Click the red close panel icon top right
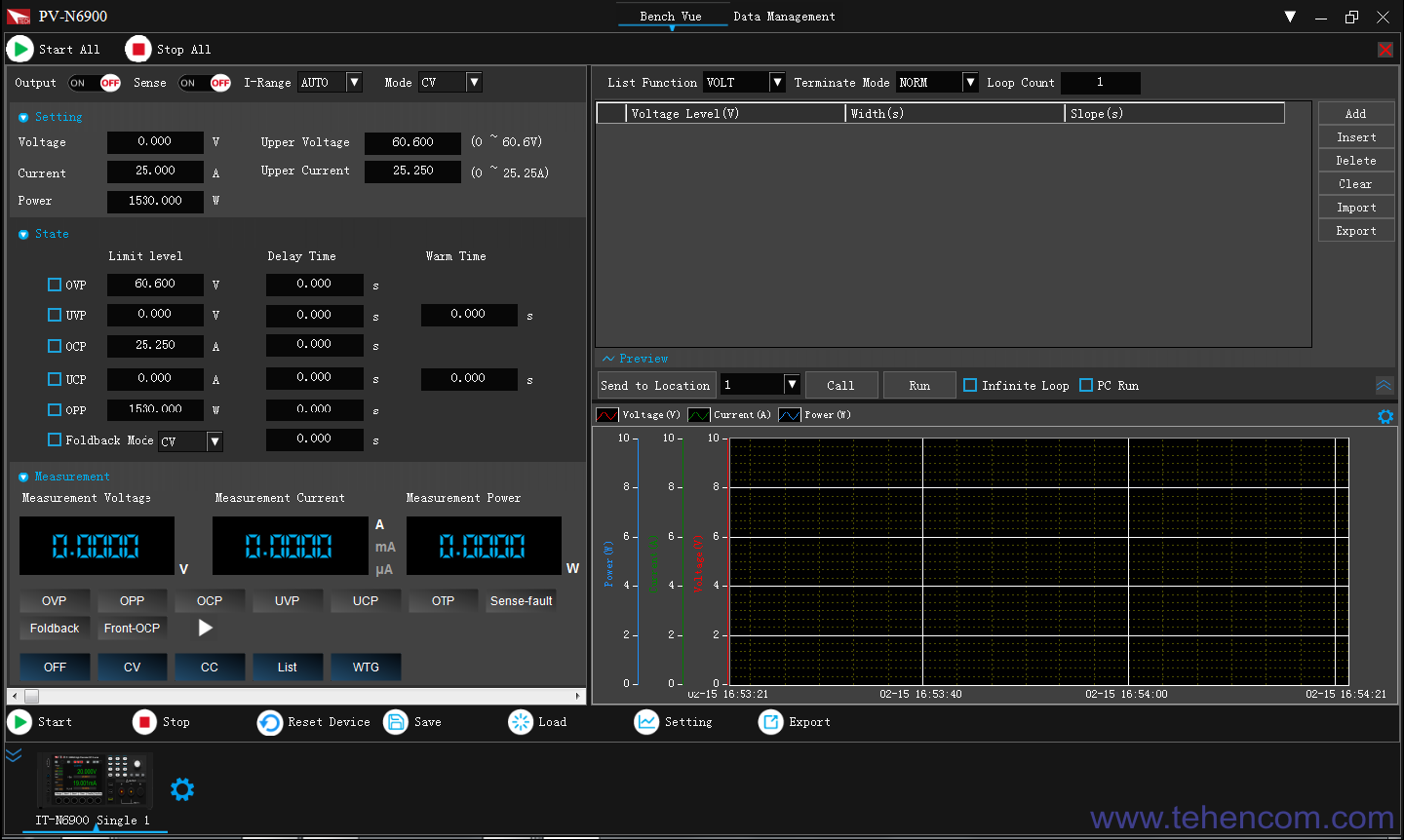 click(x=1384, y=50)
